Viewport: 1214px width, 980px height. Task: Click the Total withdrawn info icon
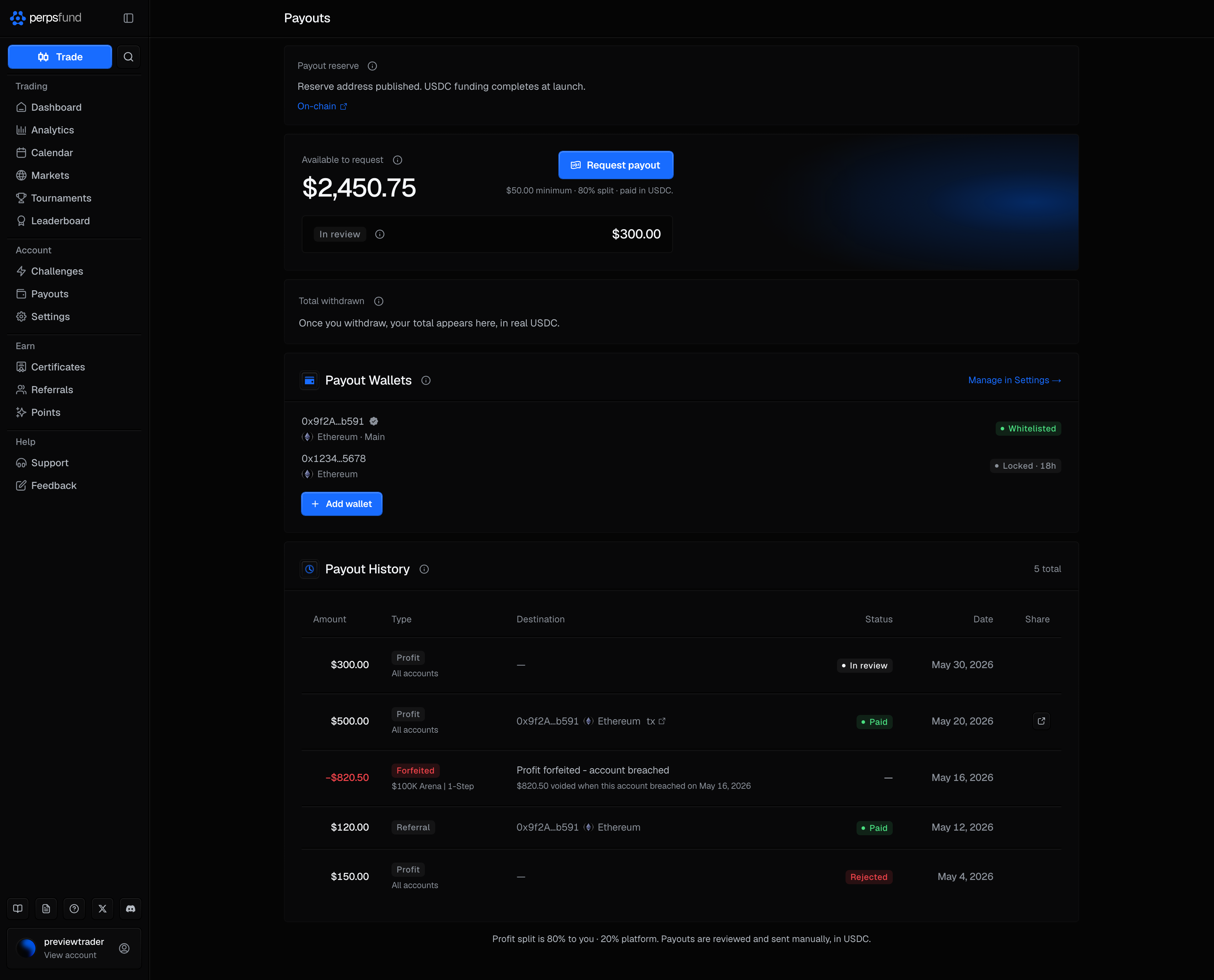point(379,301)
